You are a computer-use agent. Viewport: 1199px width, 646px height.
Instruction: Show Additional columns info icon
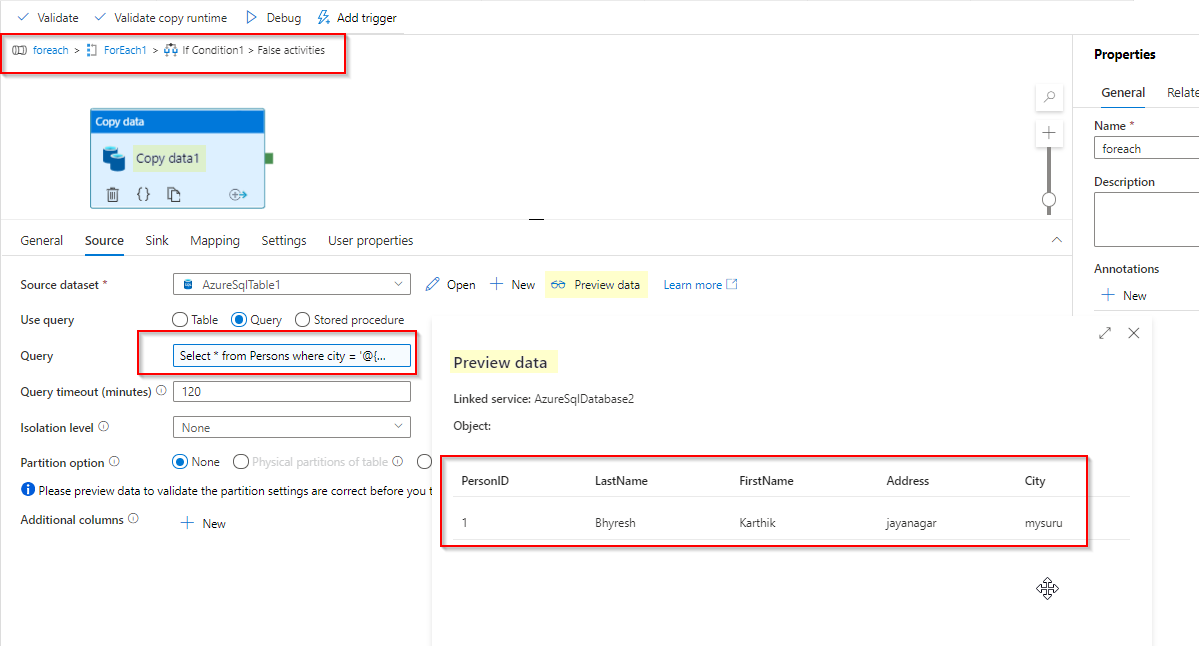click(134, 518)
